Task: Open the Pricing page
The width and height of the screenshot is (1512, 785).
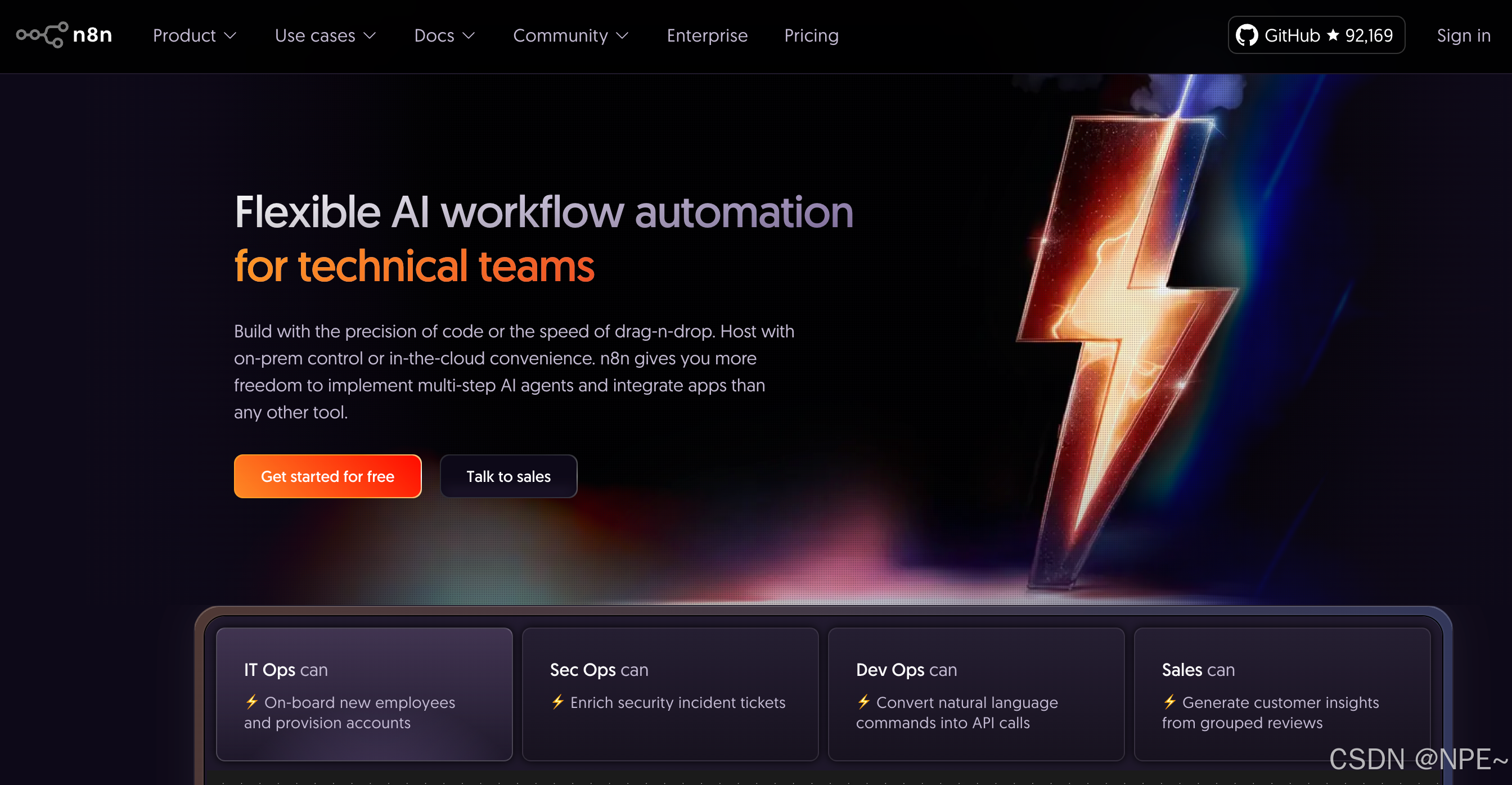Action: [x=811, y=36]
